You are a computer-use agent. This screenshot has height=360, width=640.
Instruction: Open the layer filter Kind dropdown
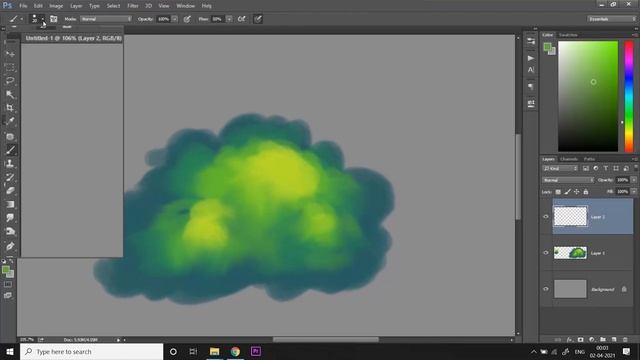coord(560,168)
